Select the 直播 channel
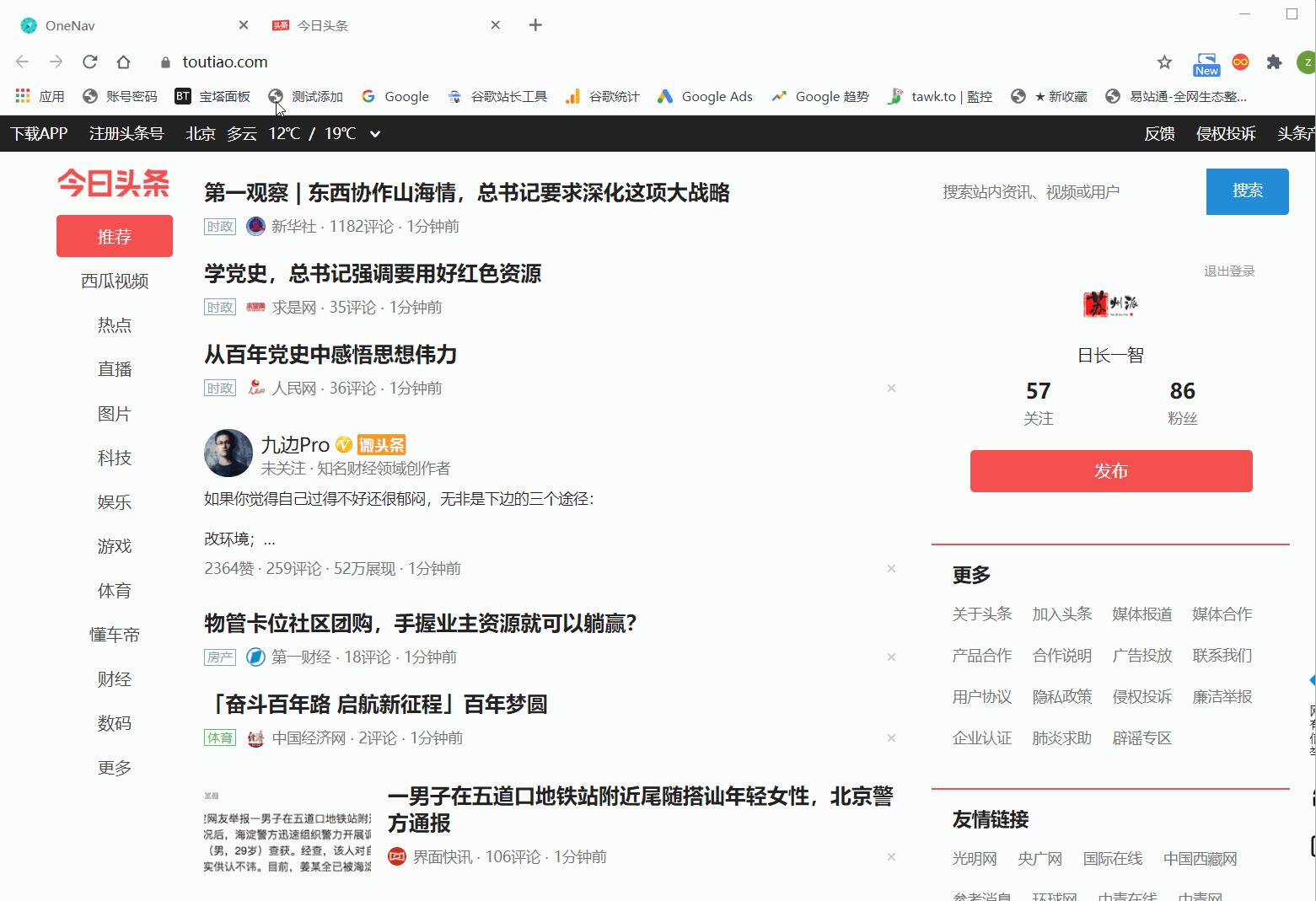 (x=115, y=369)
